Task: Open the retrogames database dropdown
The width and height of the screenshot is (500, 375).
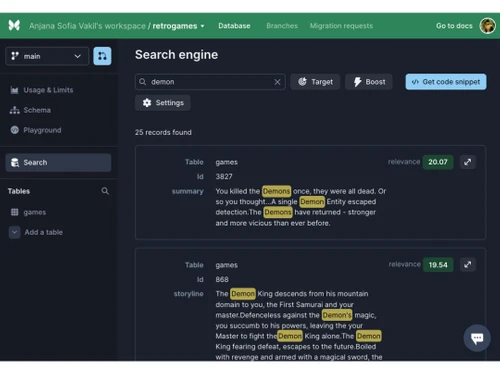Action: [x=178, y=26]
